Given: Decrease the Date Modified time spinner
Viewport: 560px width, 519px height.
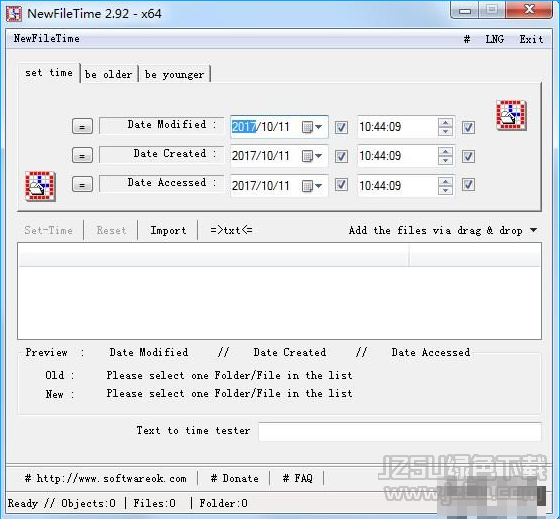Looking at the screenshot, I should point(445,131).
